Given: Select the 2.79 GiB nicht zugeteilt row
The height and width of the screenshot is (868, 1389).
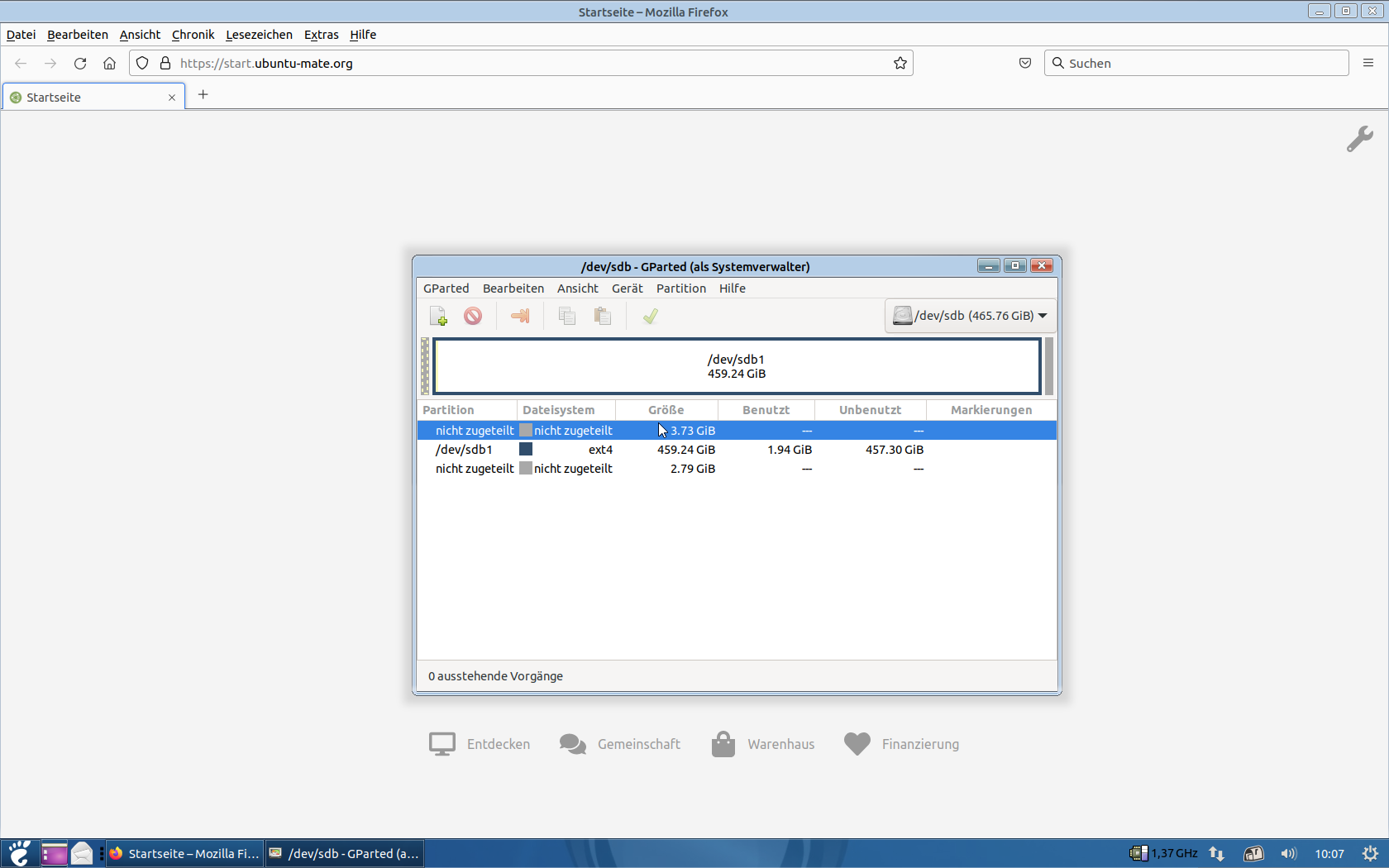Looking at the screenshot, I should [737, 469].
